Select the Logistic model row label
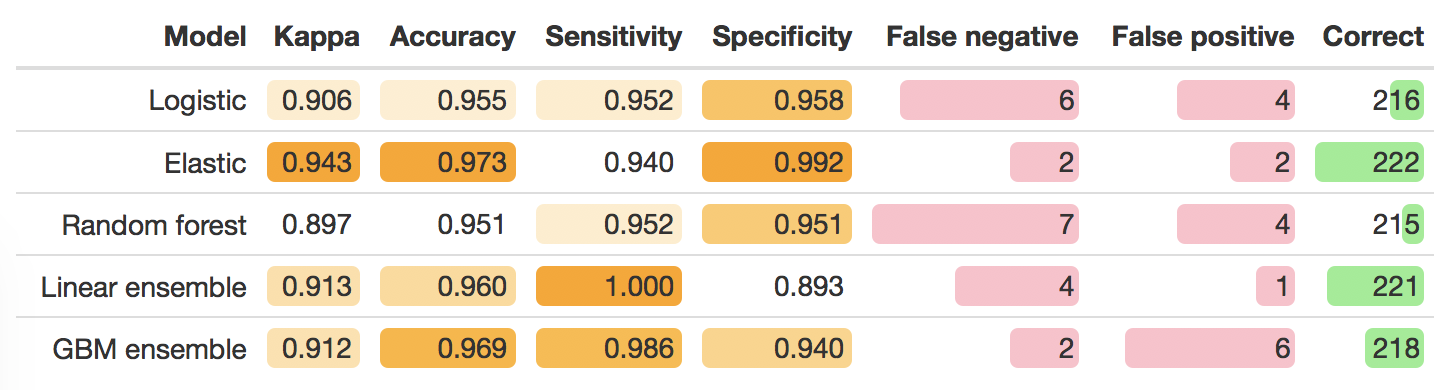Image resolution: width=1438 pixels, height=390 pixels. coord(197,101)
